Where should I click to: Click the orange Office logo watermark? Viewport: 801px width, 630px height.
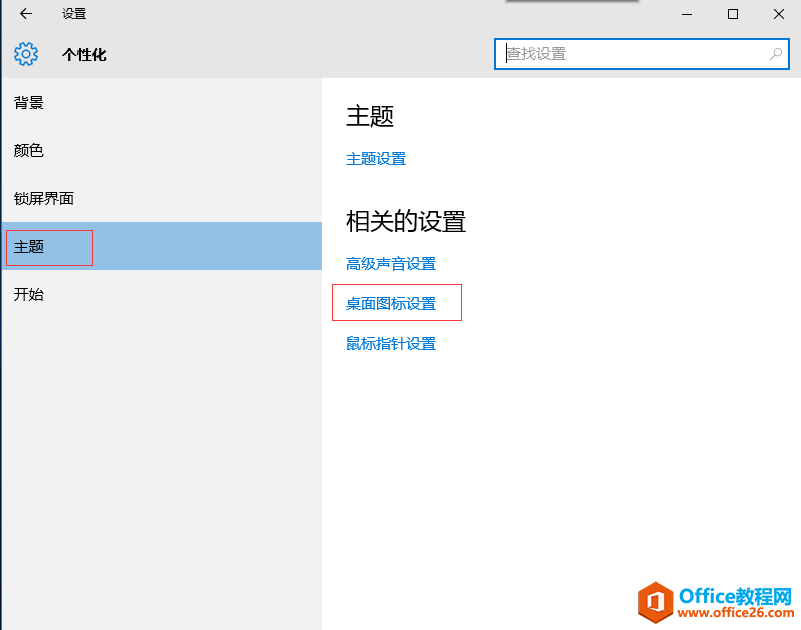655,603
